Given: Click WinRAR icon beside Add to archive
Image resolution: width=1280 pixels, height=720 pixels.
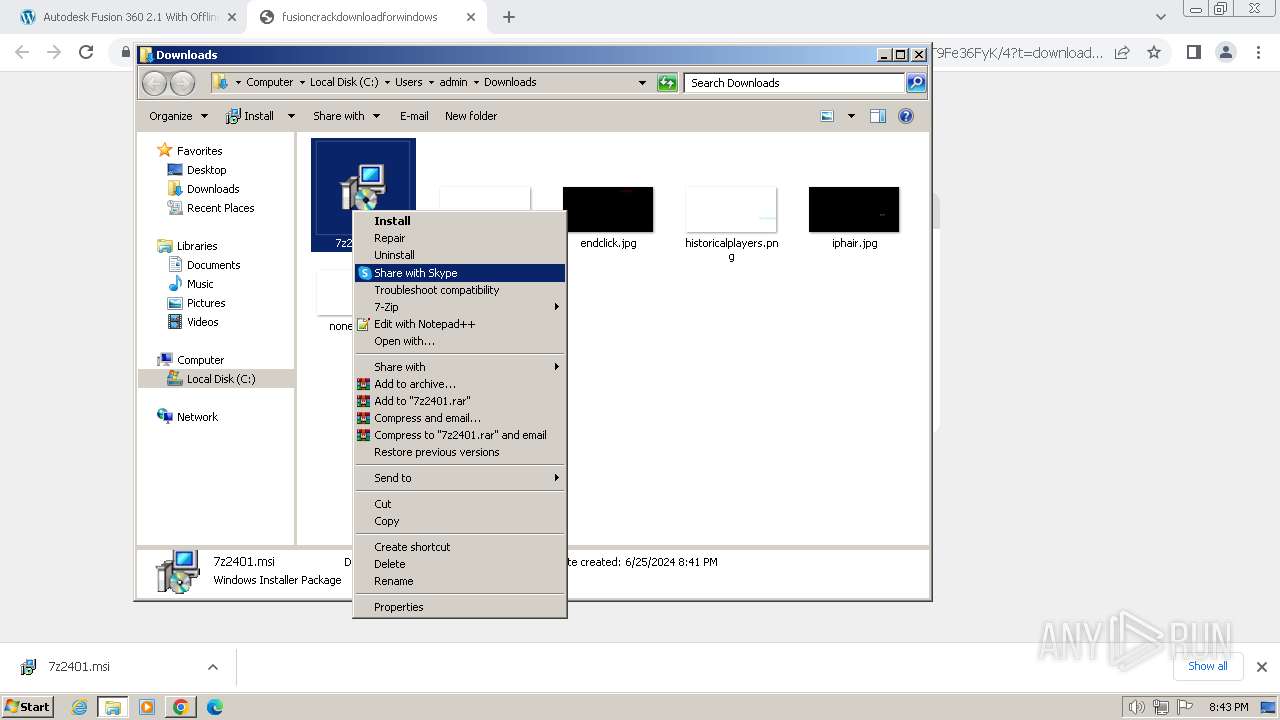Looking at the screenshot, I should [x=364, y=384].
